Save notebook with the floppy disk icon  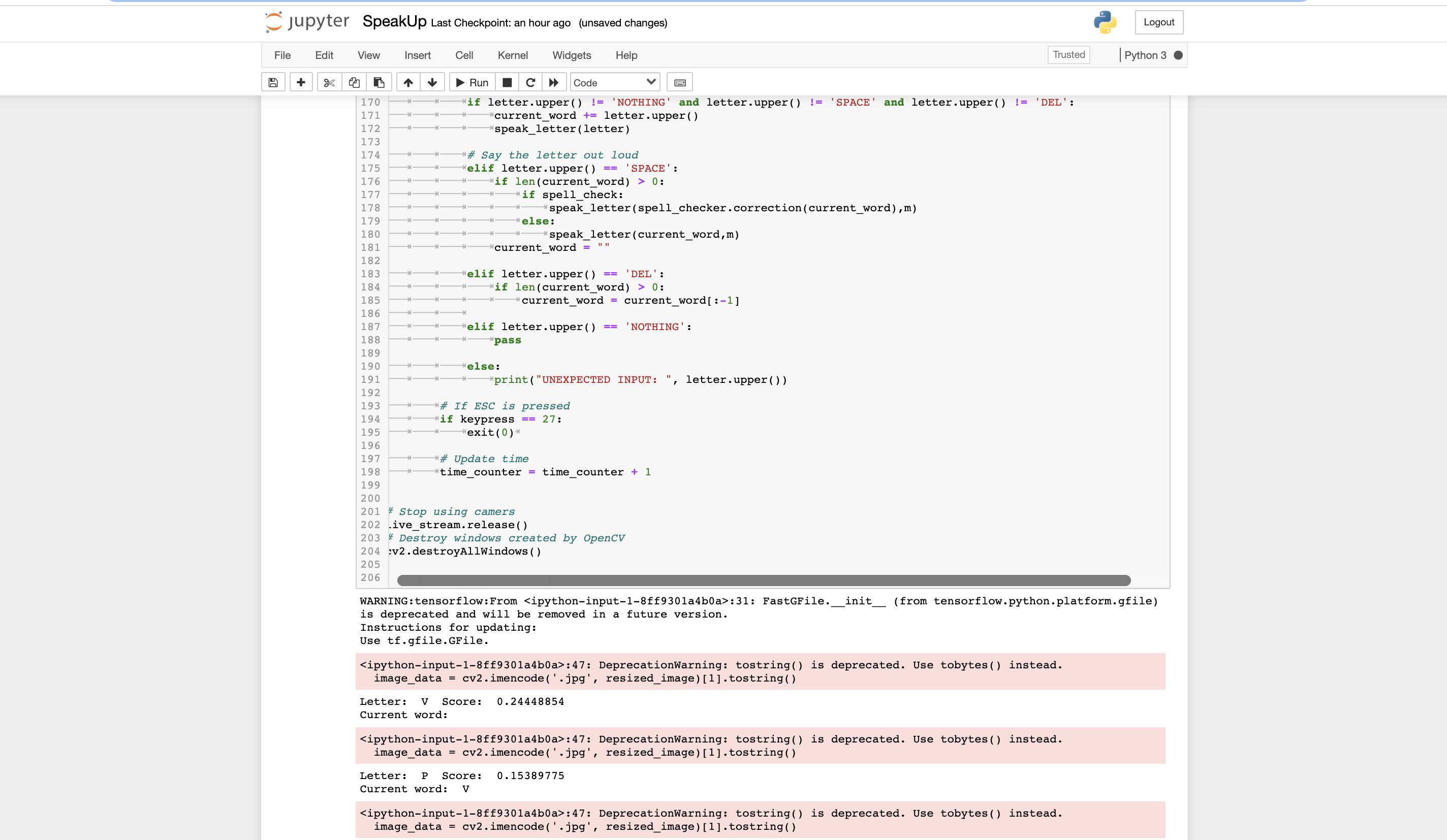[273, 83]
